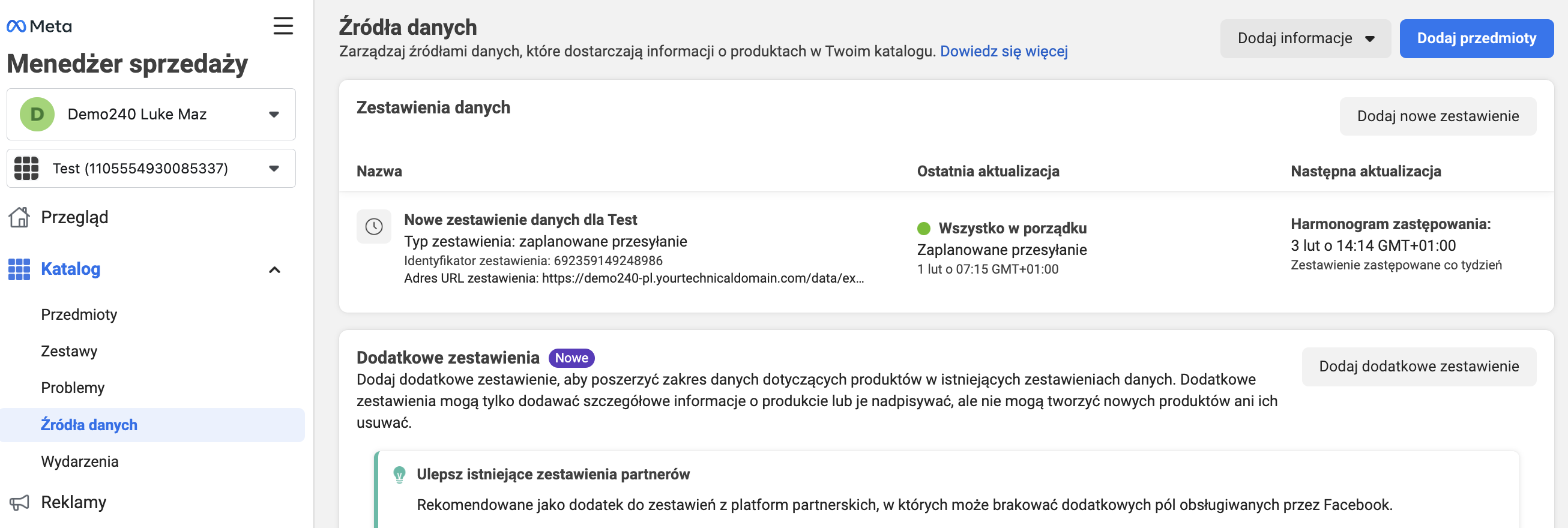
Task: Click the catalog grid icon next to Test
Action: click(x=26, y=169)
